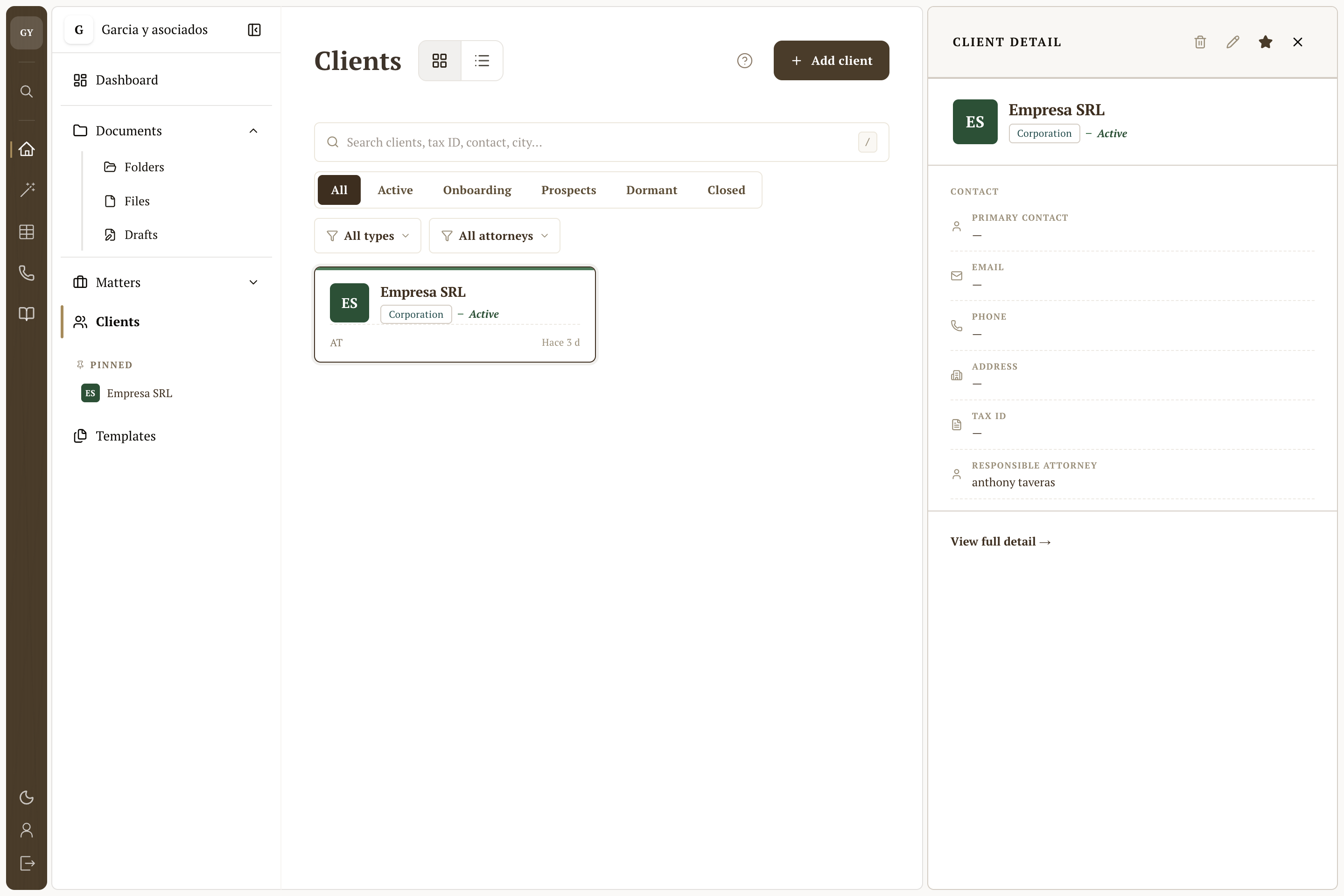Image resolution: width=1344 pixels, height=896 pixels.
Task: Select the Dormant status tab
Action: (x=651, y=190)
